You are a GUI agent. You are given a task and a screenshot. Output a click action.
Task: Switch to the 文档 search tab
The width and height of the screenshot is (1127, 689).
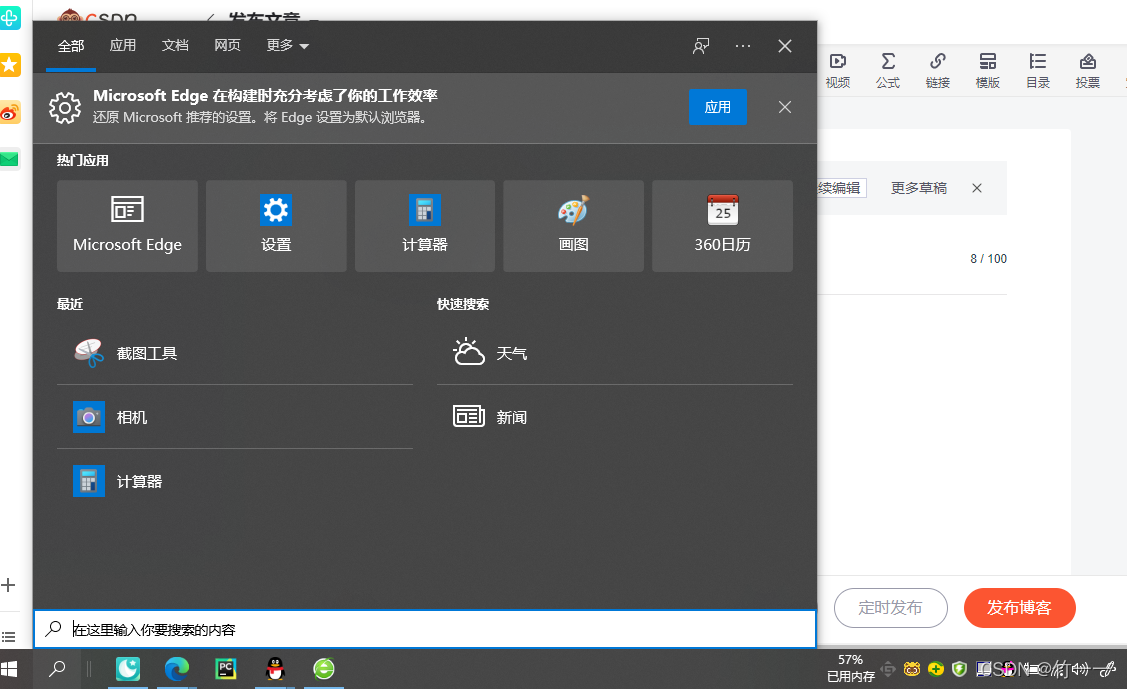pyautogui.click(x=175, y=45)
